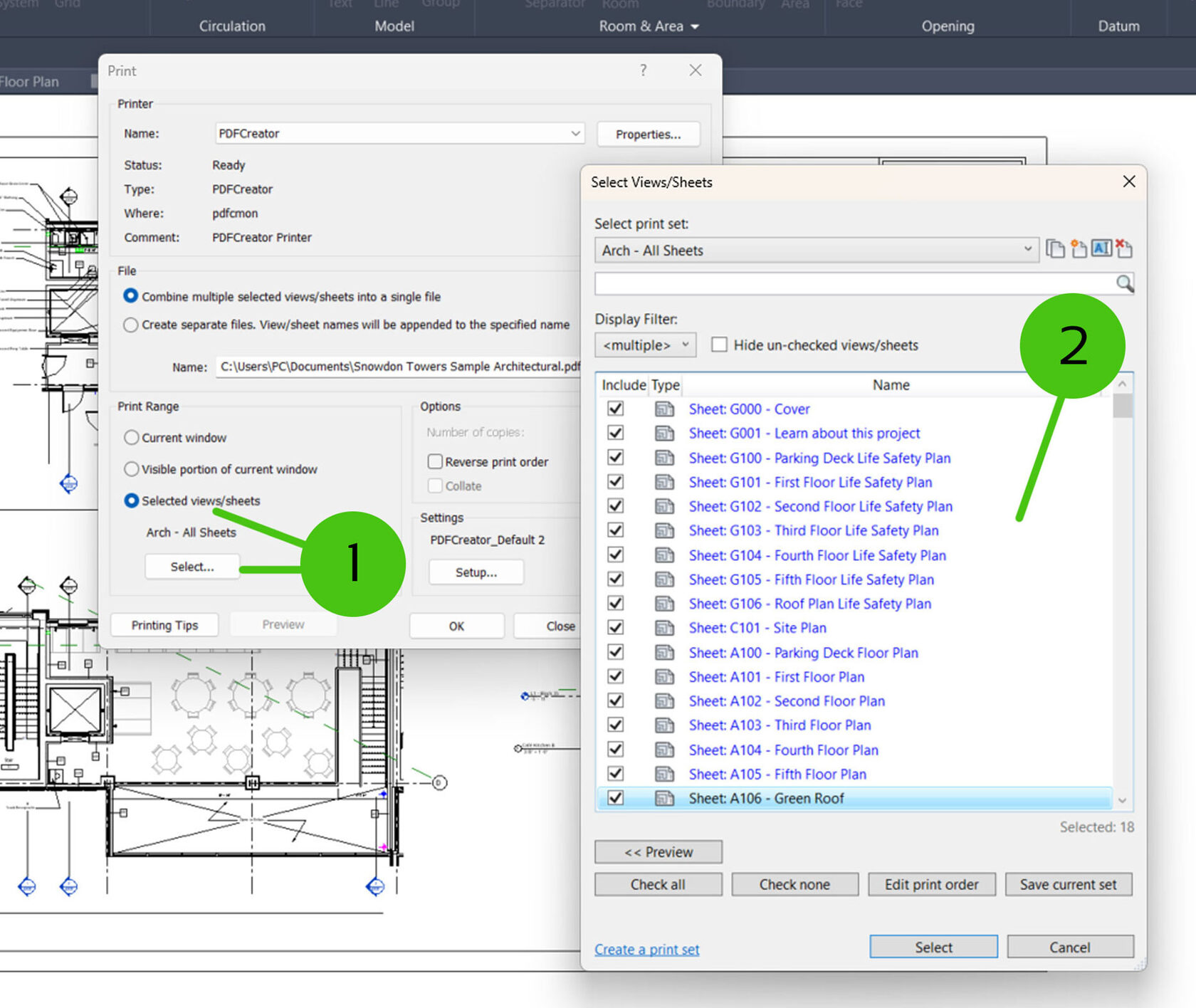
Task: Click the sheet search input field
Action: tap(855, 283)
